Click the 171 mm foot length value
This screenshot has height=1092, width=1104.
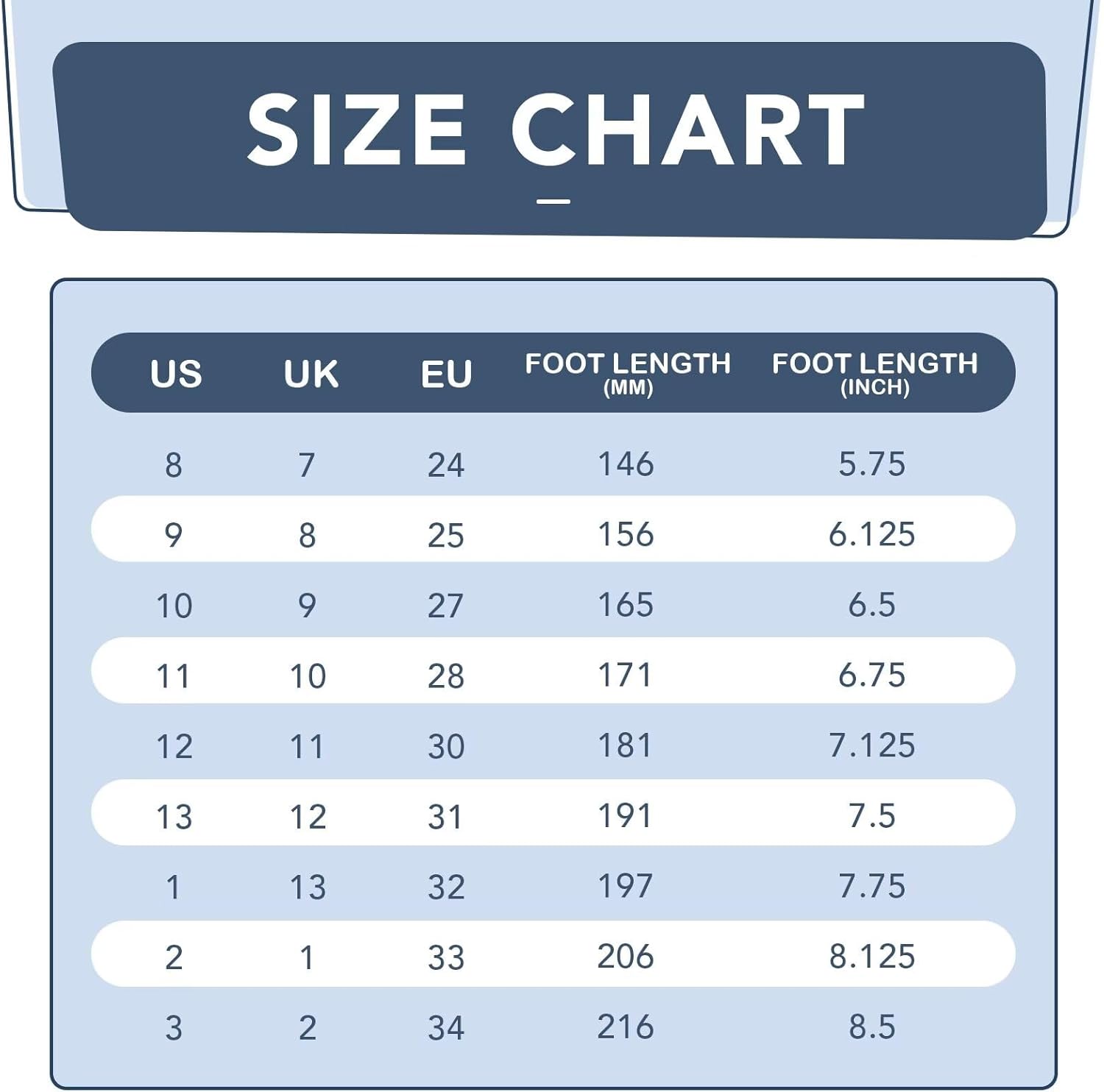pyautogui.click(x=626, y=676)
